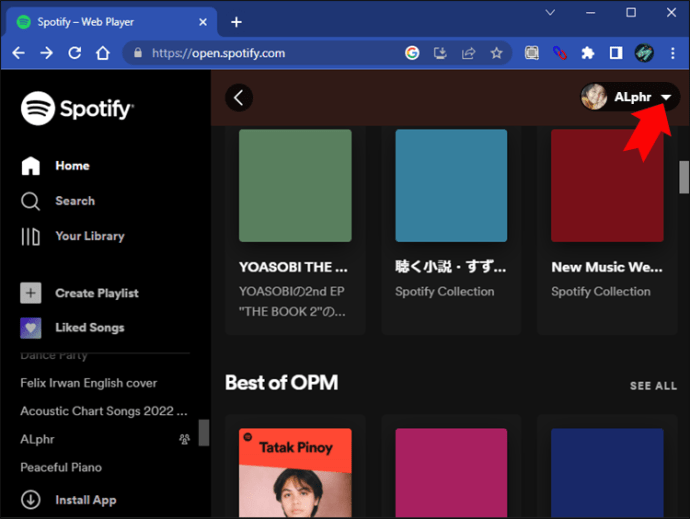Click the main page vertical scrollbar
This screenshot has height=519, width=690.
[x=684, y=178]
